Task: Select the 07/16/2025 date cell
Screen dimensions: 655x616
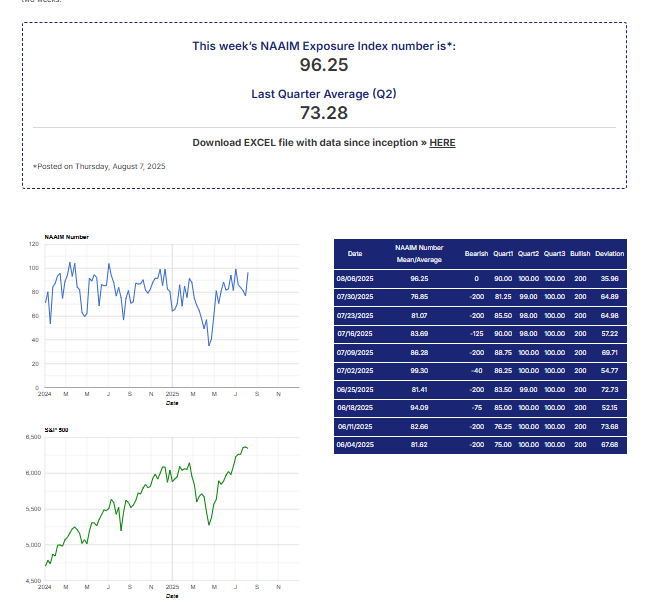Action: [355, 334]
